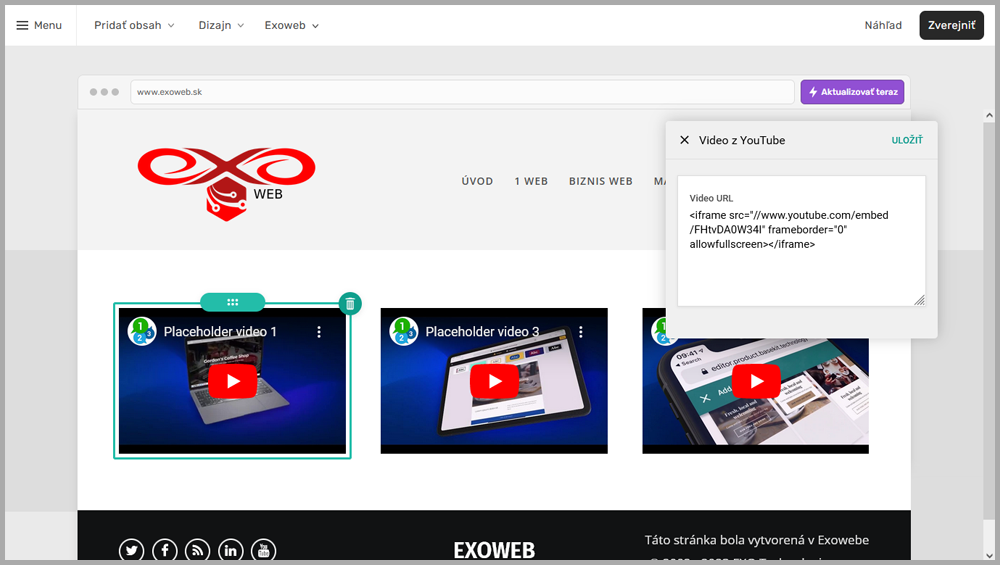1000x565 pixels.
Task: Go to the ÚVOD navigation item
Action: tap(477, 181)
